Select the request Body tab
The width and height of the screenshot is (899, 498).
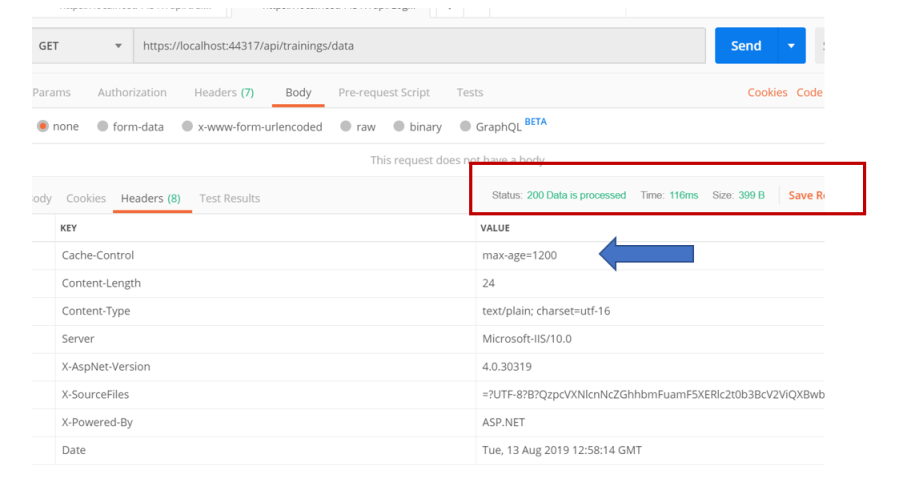(298, 93)
